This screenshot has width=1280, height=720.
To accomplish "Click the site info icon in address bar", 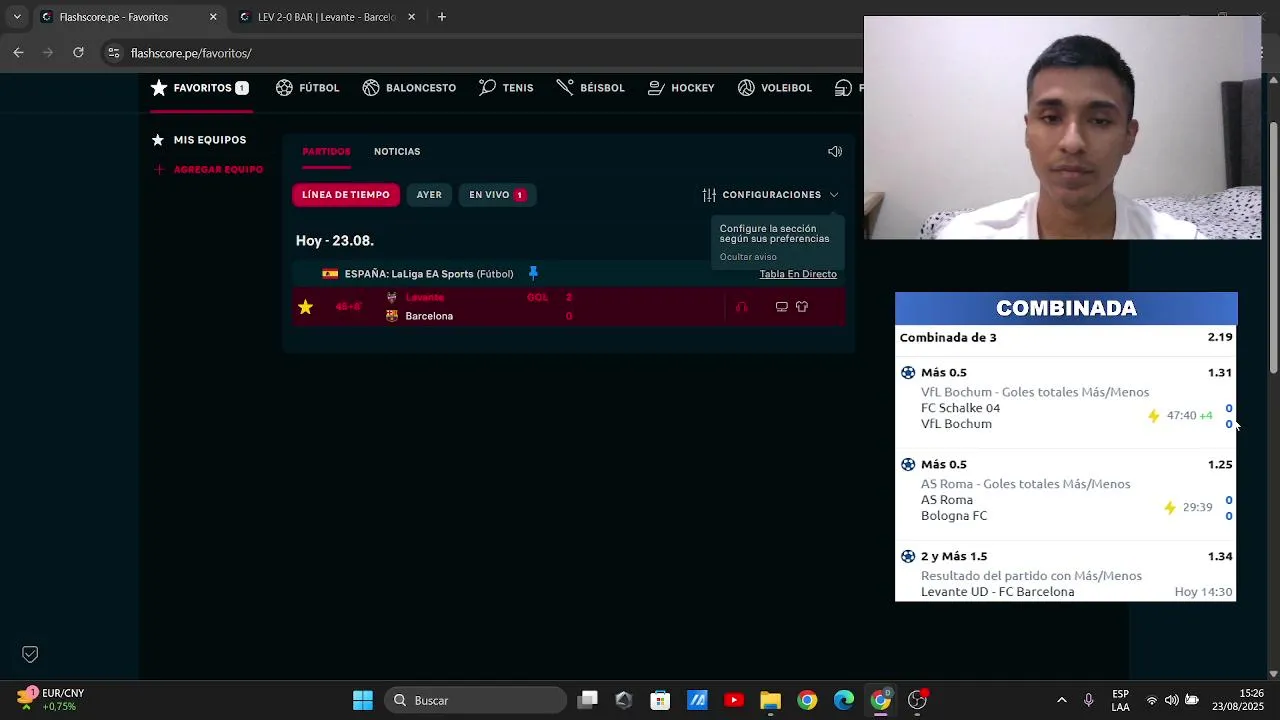I will coord(114,53).
